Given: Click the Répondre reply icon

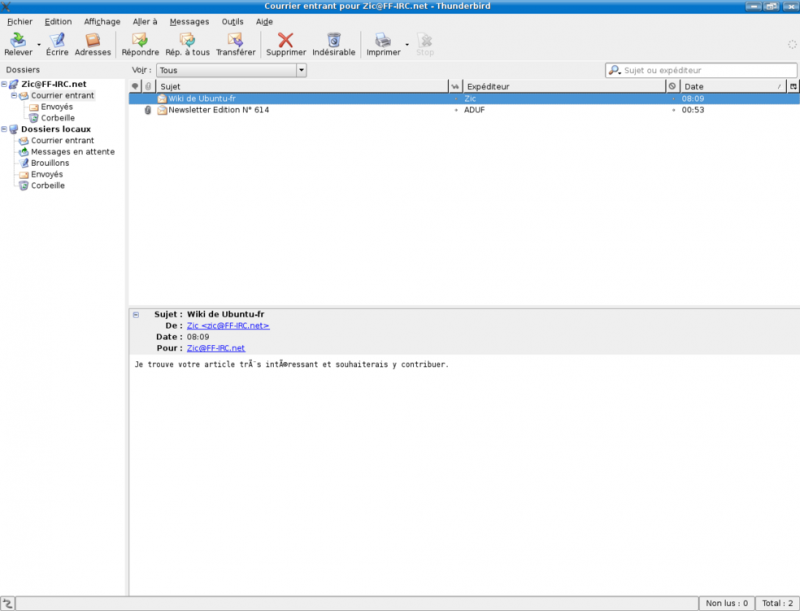Looking at the screenshot, I should pyautogui.click(x=140, y=41).
